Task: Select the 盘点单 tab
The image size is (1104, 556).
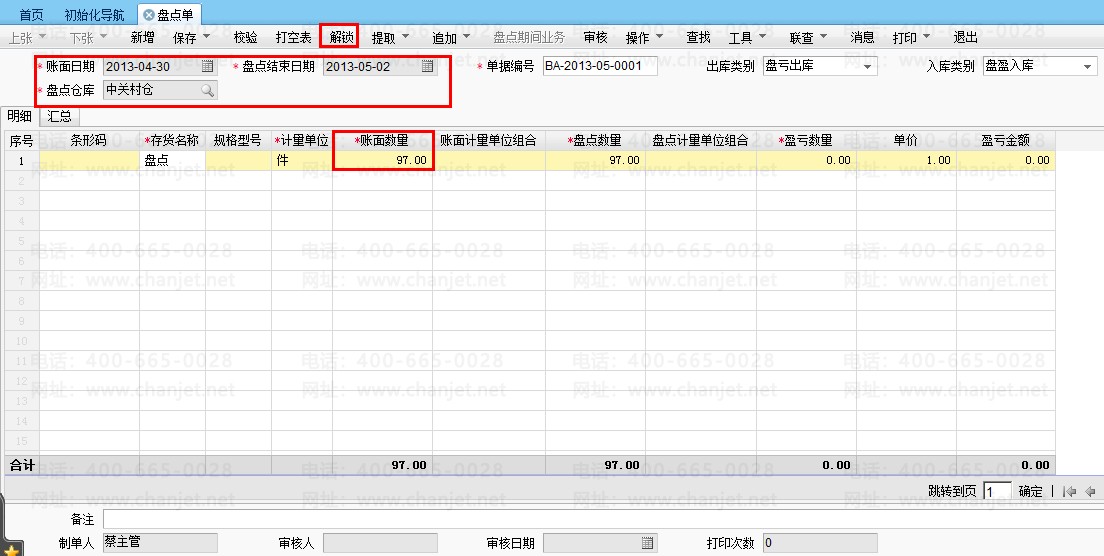Action: [x=170, y=14]
